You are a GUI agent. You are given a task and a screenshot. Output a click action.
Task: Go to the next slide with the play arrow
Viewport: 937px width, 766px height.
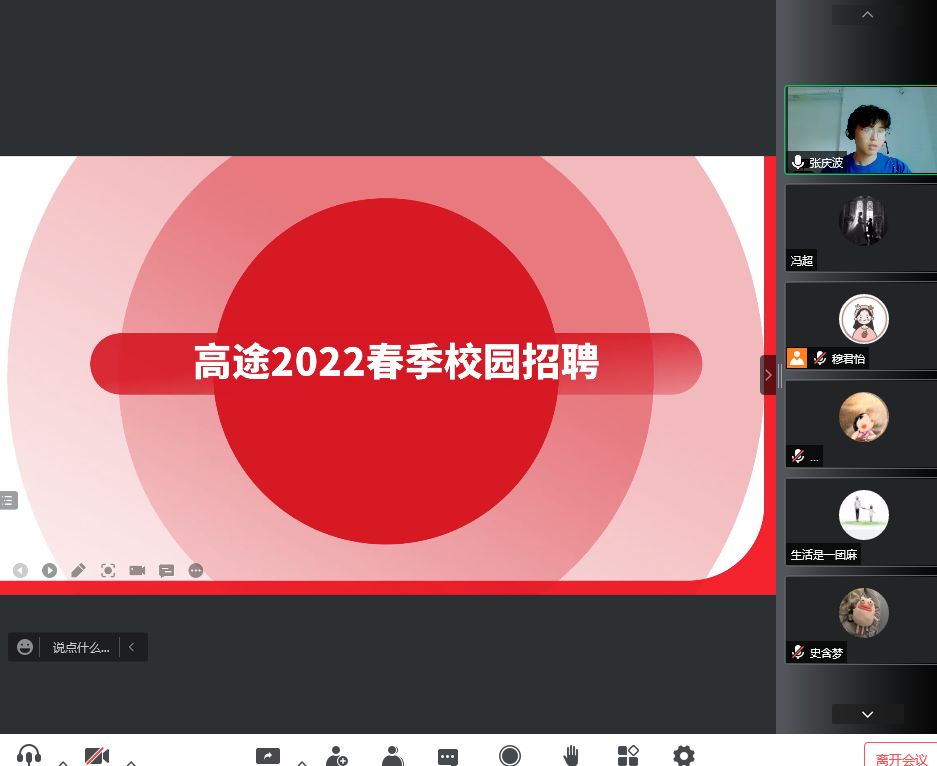[x=49, y=570]
